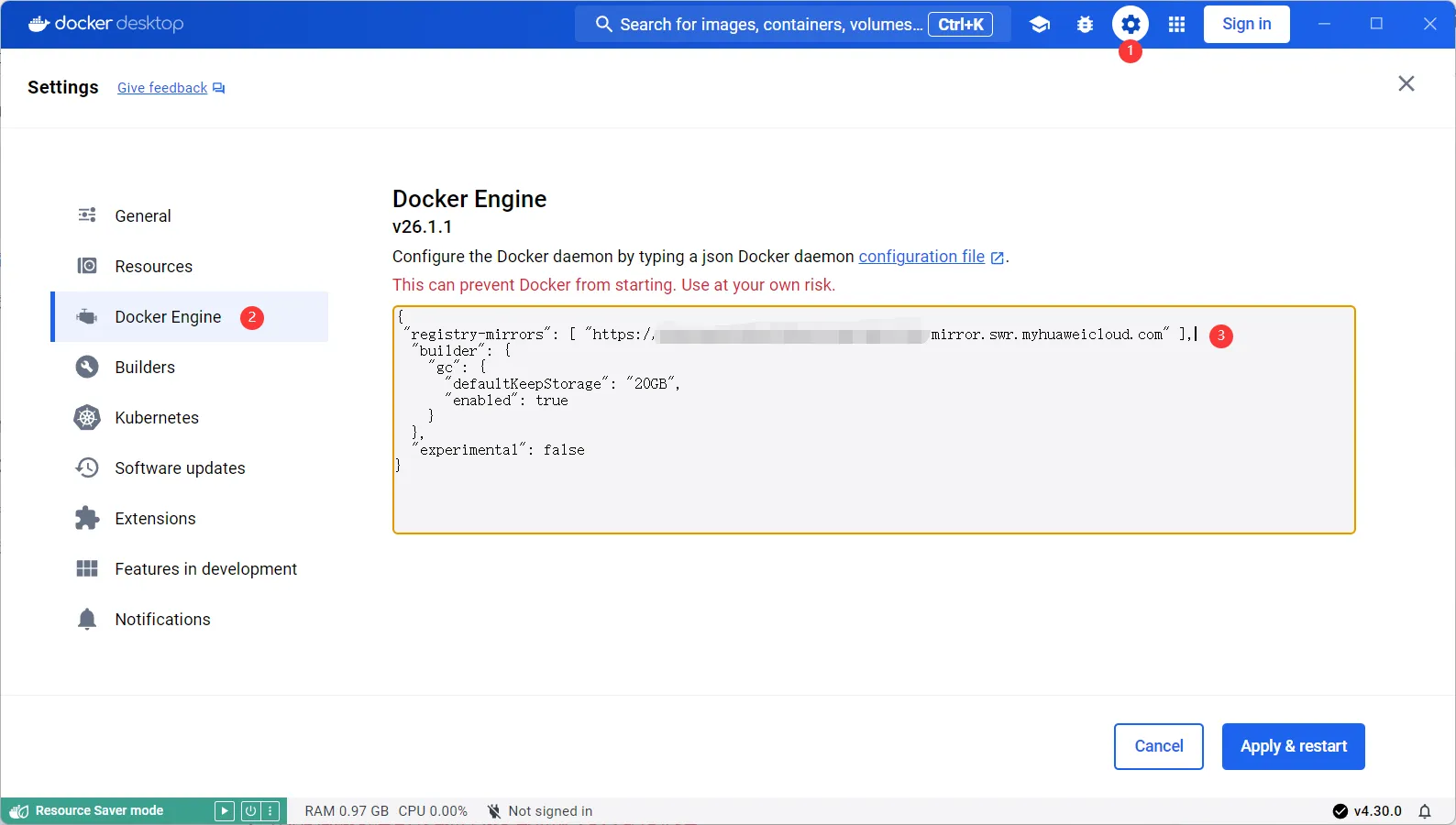The image size is (1456, 825).
Task: Open the Builders settings tab
Action: [x=190, y=367]
